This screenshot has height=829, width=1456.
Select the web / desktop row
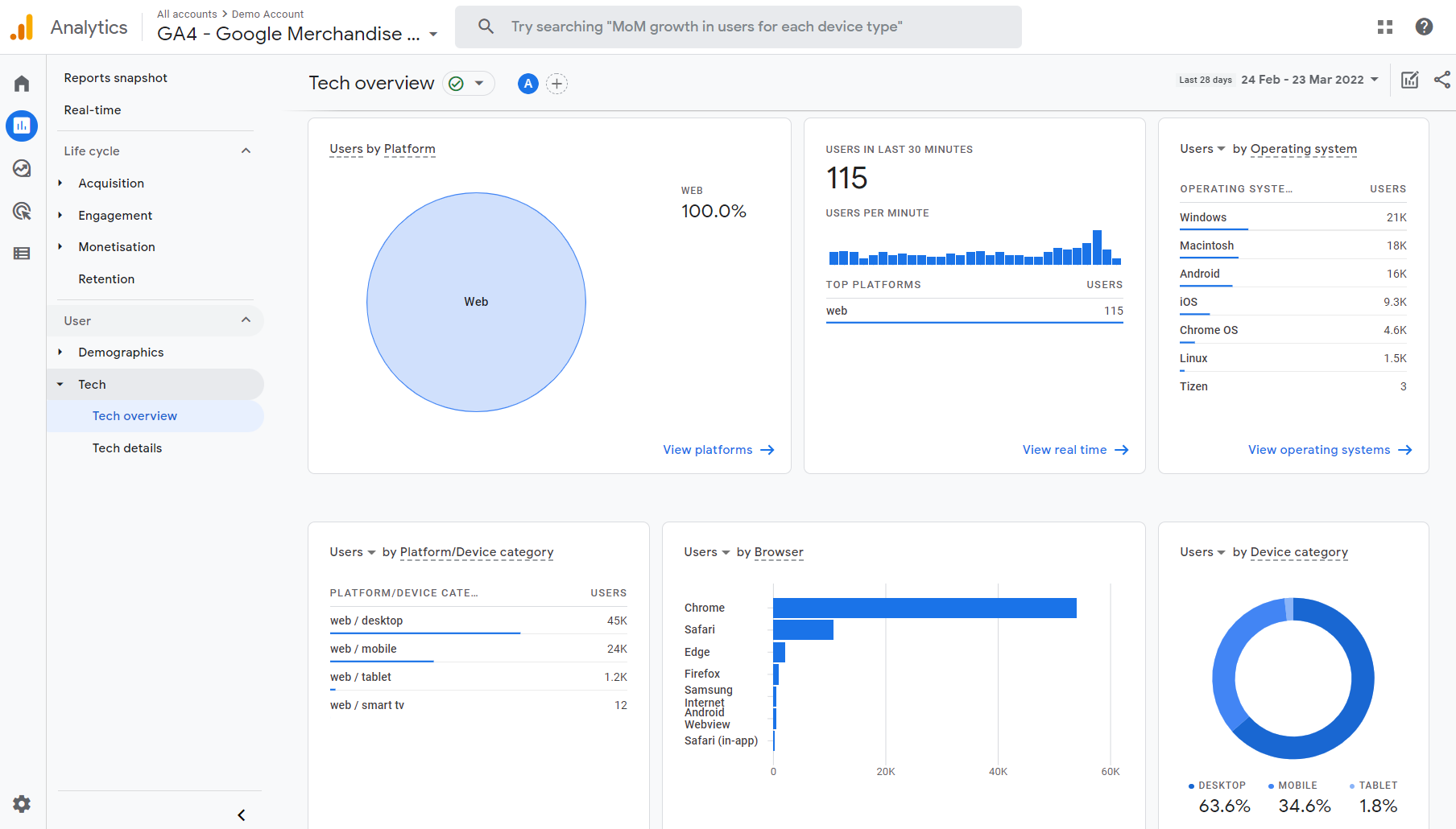(x=478, y=621)
